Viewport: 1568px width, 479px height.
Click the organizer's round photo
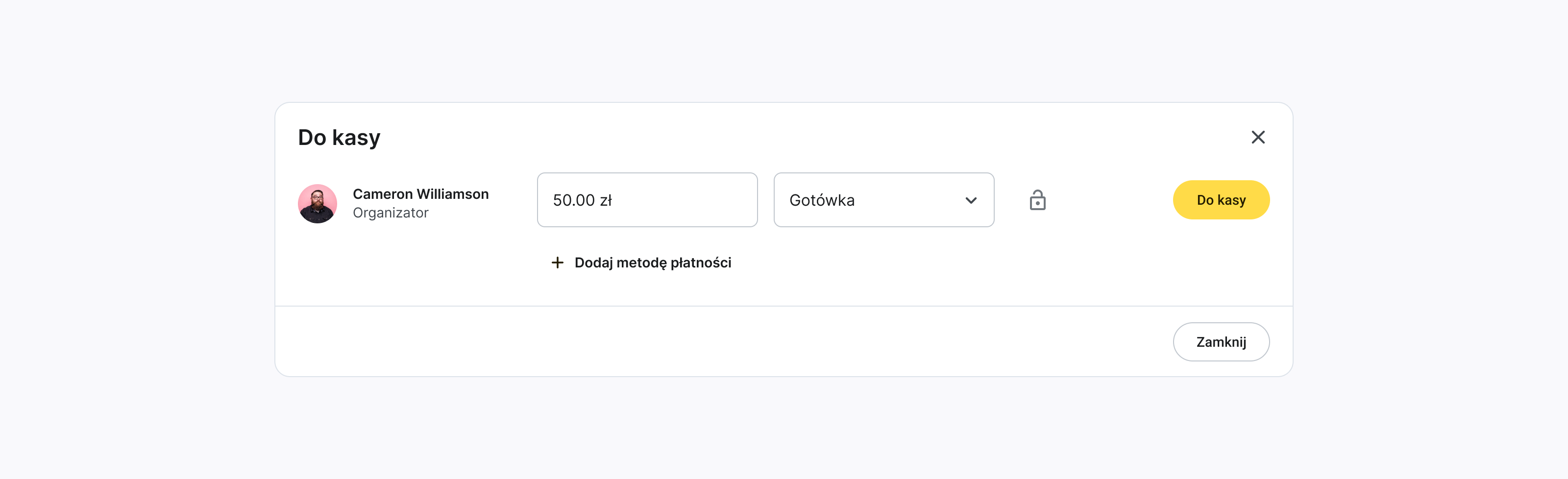317,203
